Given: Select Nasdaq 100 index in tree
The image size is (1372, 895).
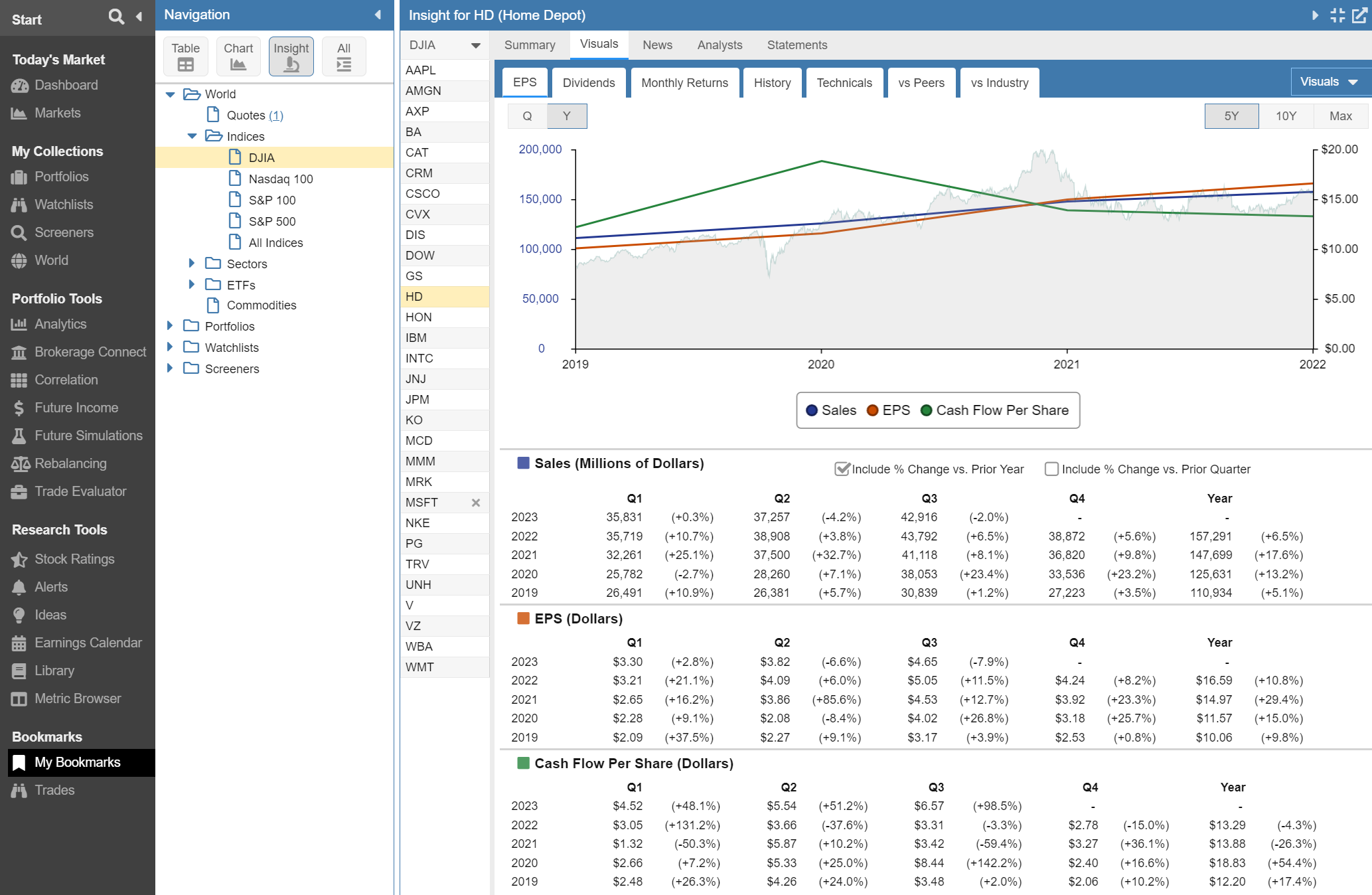Looking at the screenshot, I should click(x=280, y=179).
